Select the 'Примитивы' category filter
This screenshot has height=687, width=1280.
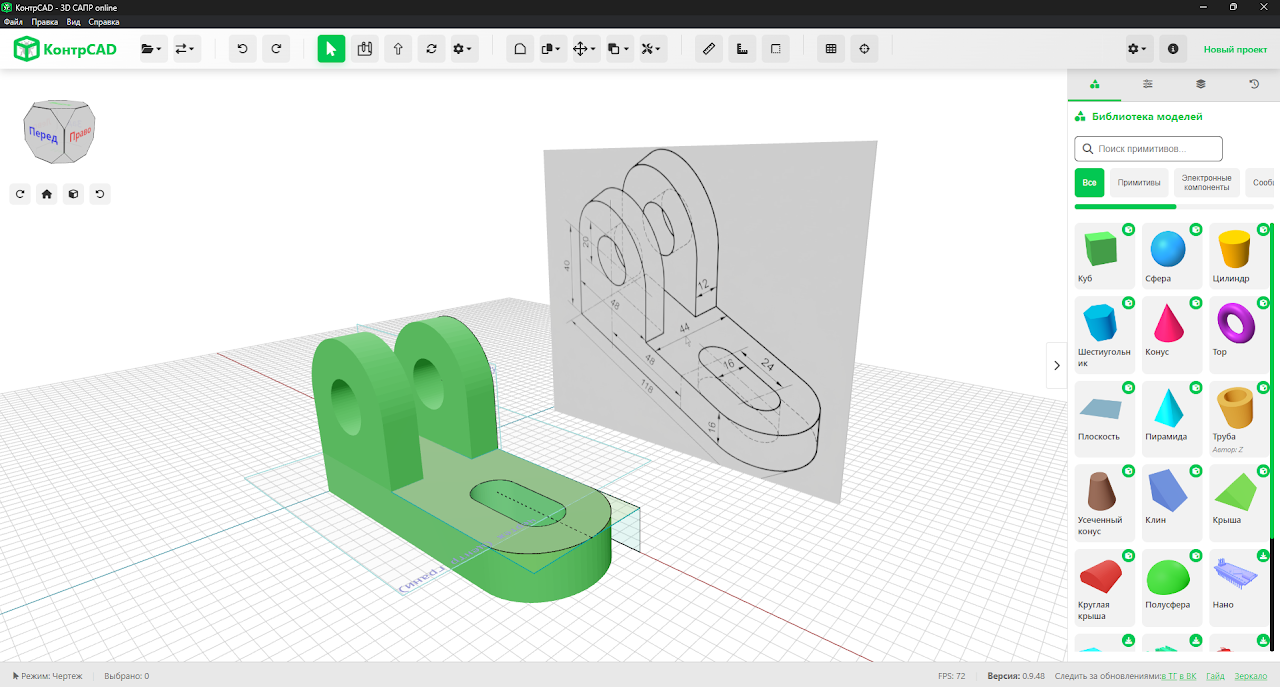coord(1139,183)
